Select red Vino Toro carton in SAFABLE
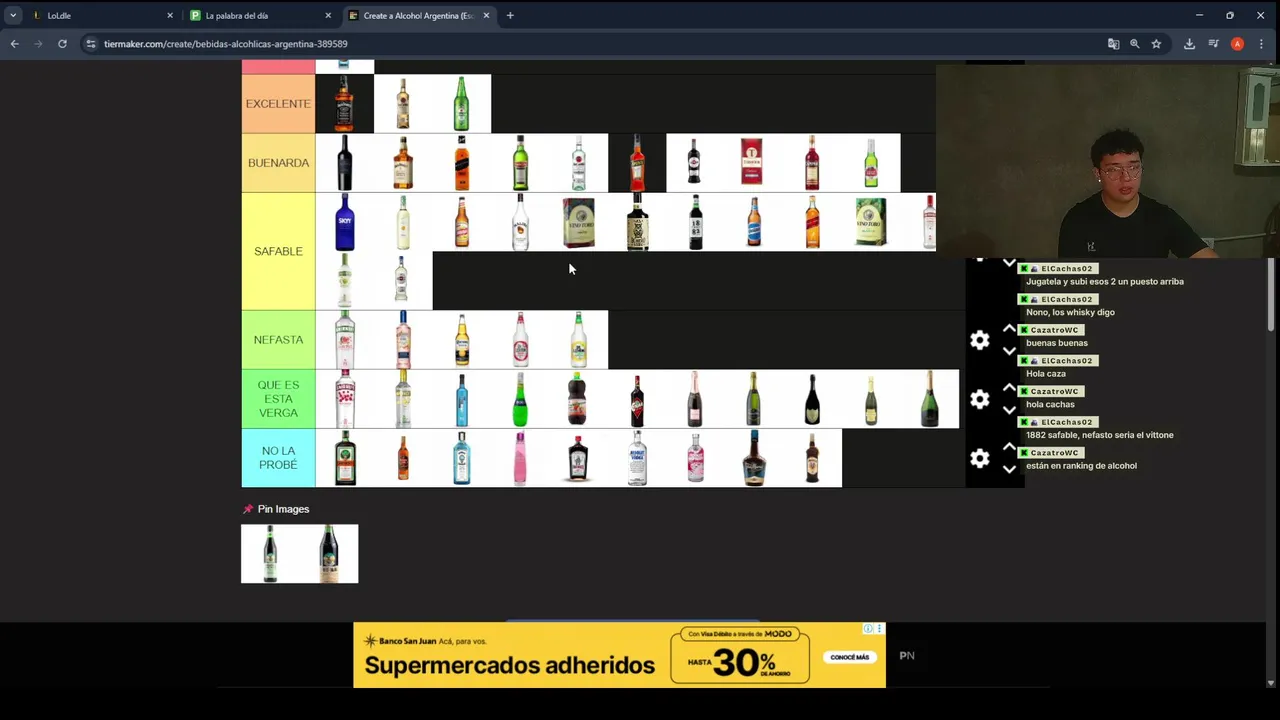The height and width of the screenshot is (720, 1280). pyautogui.click(x=578, y=222)
